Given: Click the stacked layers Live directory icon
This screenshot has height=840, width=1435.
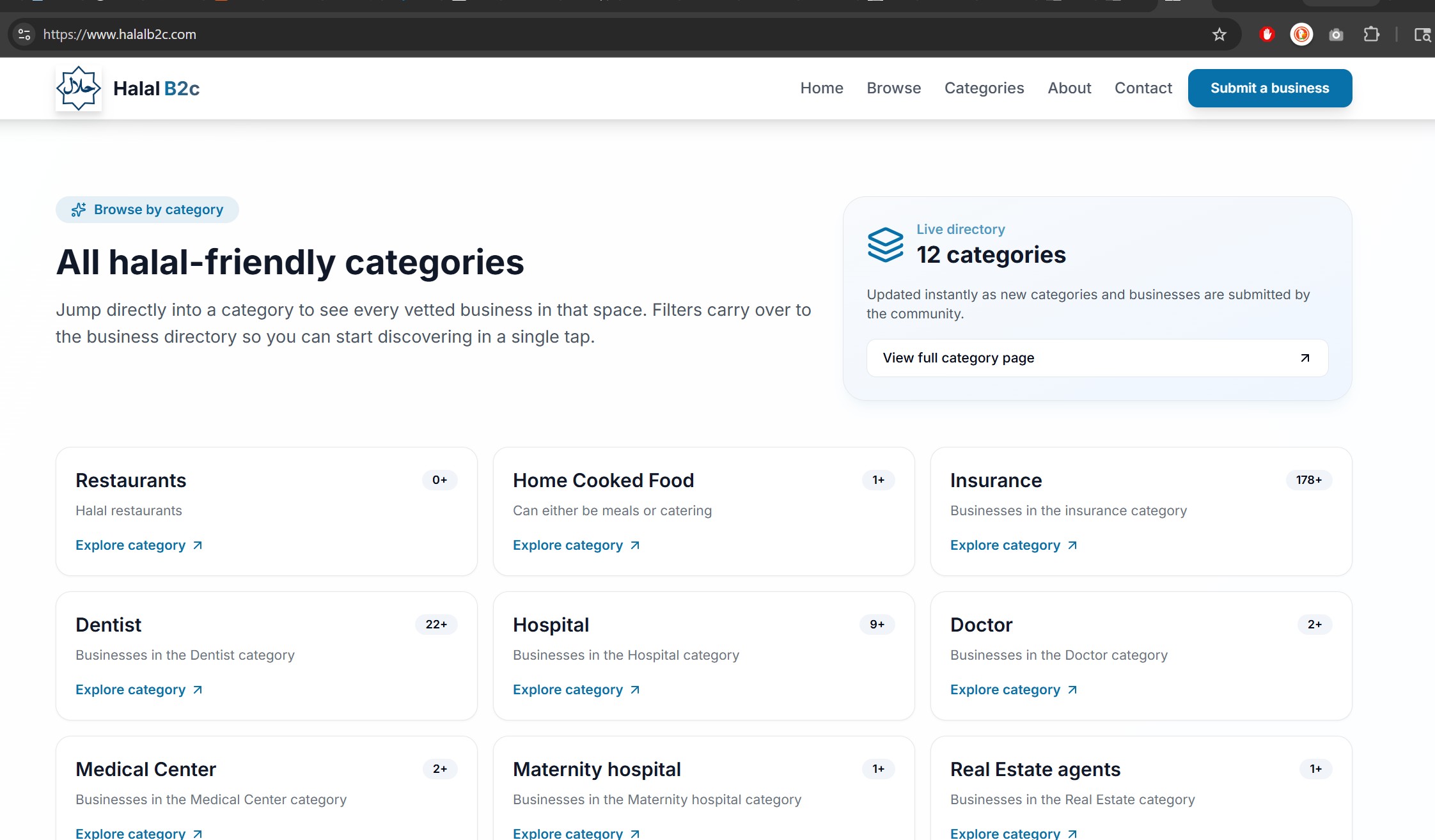Looking at the screenshot, I should [x=885, y=245].
